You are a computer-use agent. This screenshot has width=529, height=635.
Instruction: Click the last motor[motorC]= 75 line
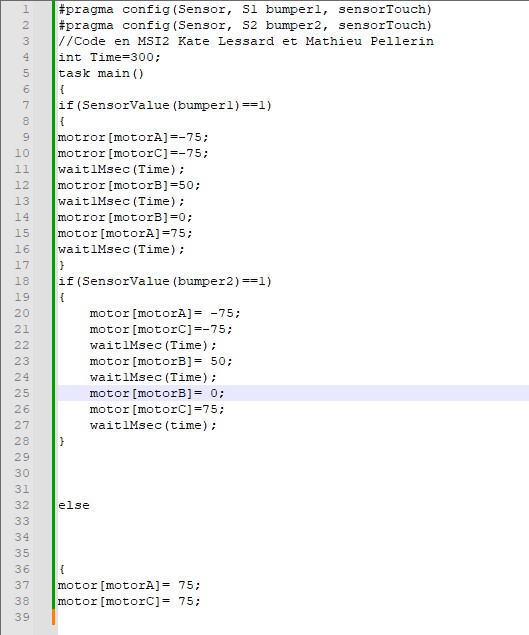[x=129, y=601]
